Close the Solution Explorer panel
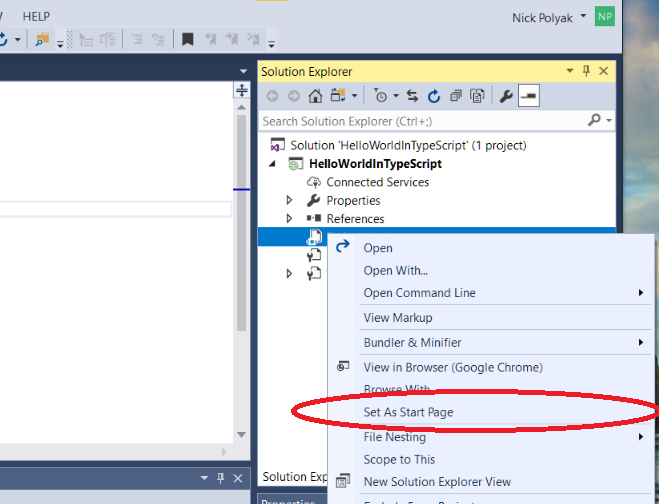The height and width of the screenshot is (504, 659). (x=604, y=71)
